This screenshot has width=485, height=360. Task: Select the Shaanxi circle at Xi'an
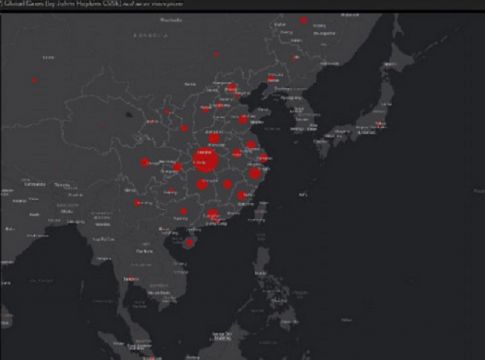tap(184, 128)
